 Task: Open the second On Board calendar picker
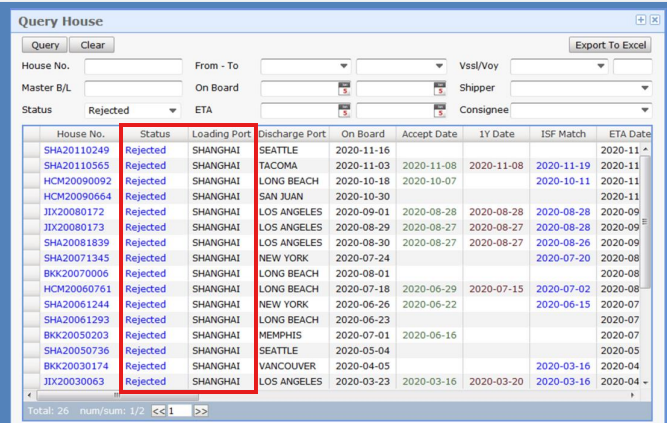[439, 88]
